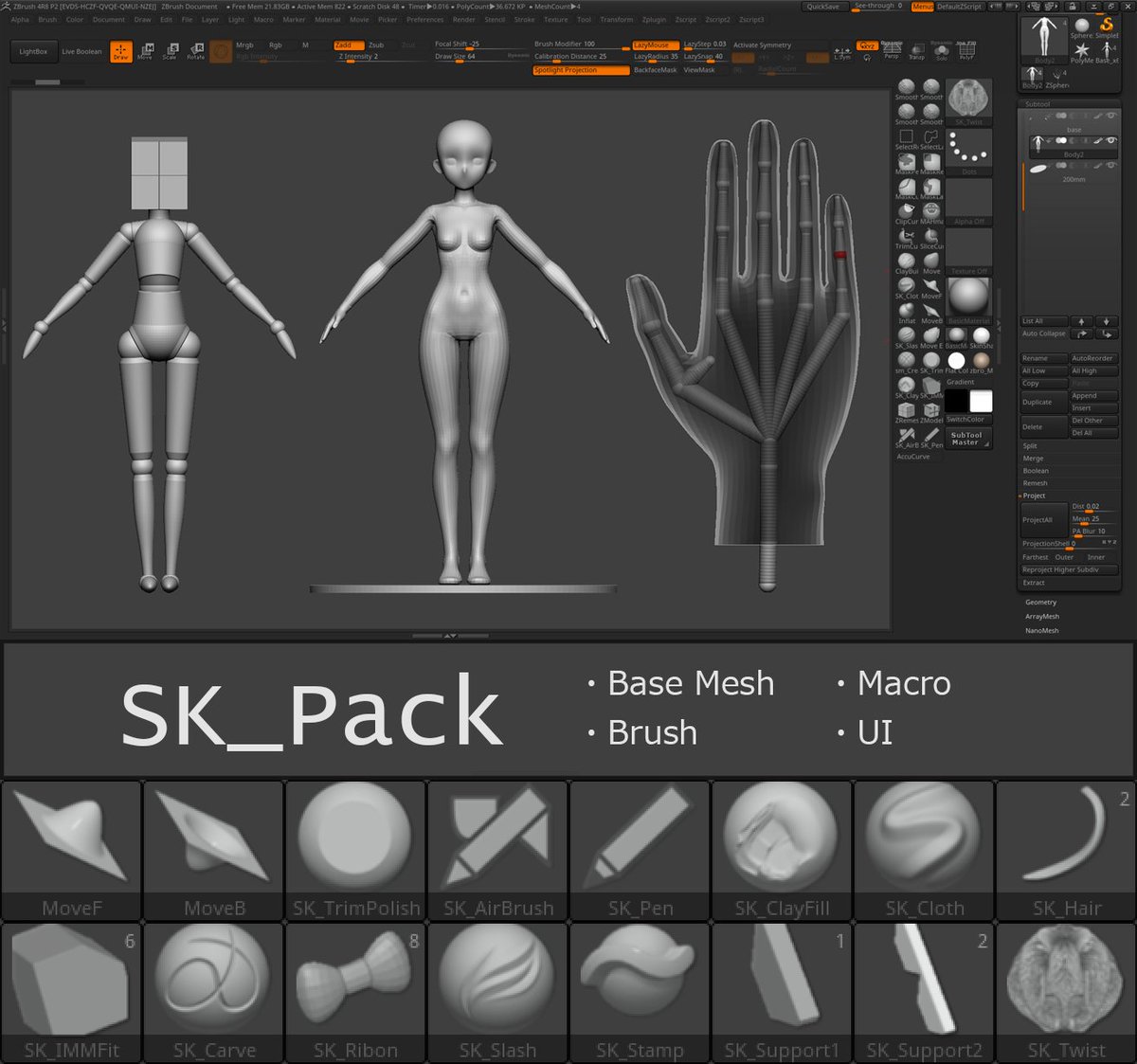The width and height of the screenshot is (1137, 1064).
Task: Click the Duplicate subtool button
Action: pyautogui.click(x=1043, y=402)
